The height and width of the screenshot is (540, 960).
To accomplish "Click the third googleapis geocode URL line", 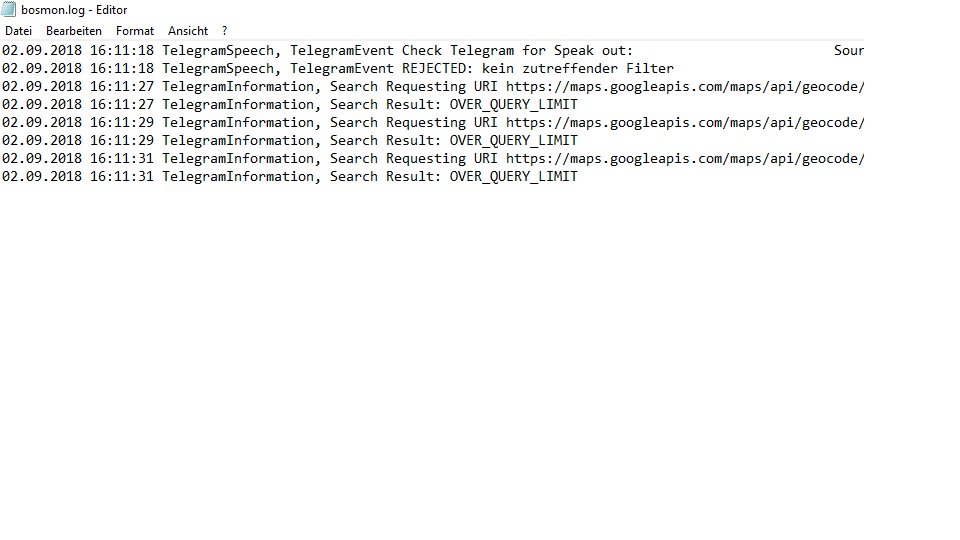I will (x=684, y=159).
